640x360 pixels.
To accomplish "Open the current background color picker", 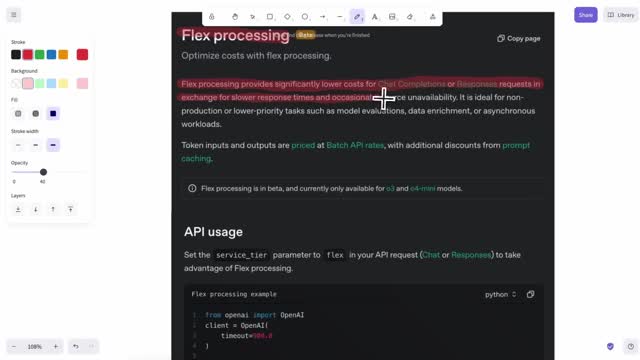I will click(x=82, y=83).
